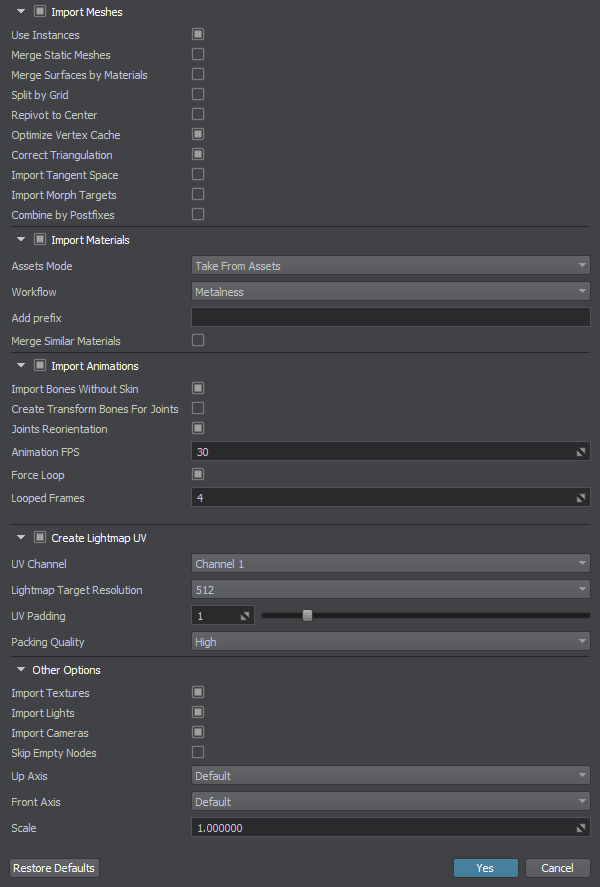The width and height of the screenshot is (600, 887).
Task: Confirm import with the Yes button
Action: 485,868
